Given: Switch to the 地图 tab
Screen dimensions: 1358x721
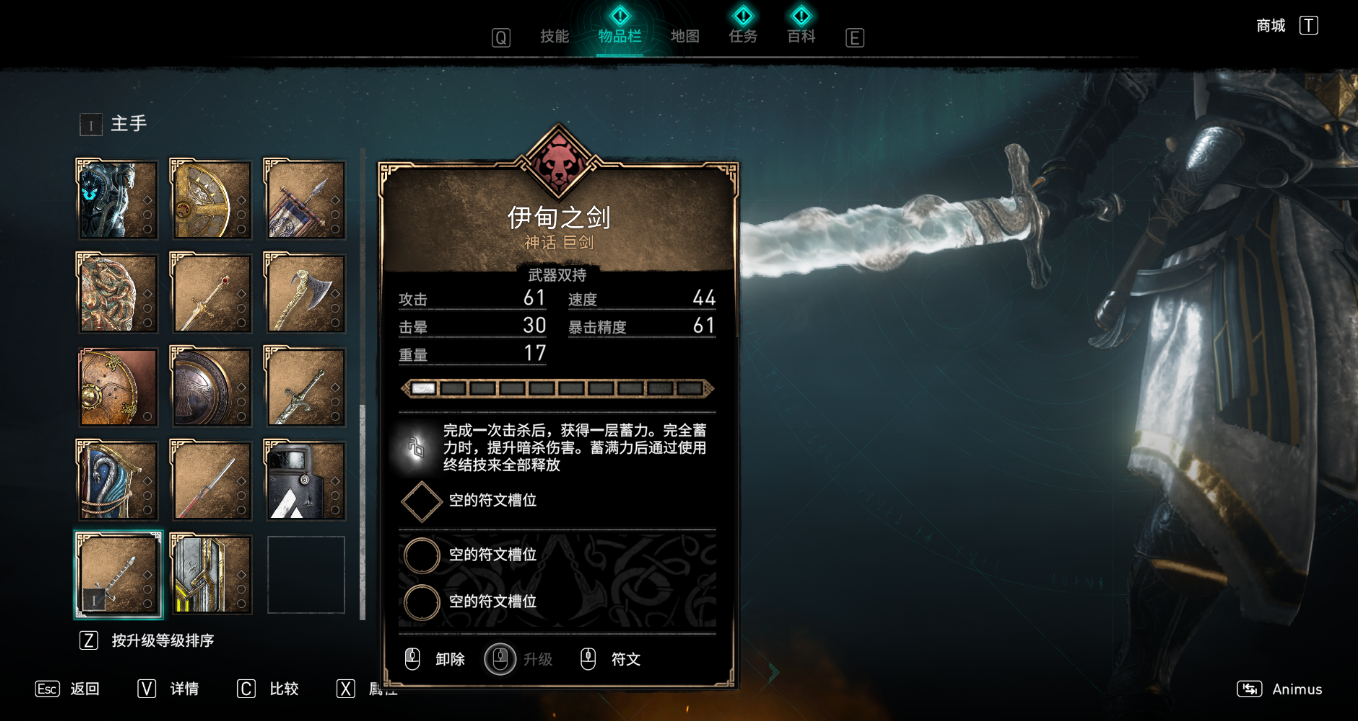Looking at the screenshot, I should click(x=685, y=37).
